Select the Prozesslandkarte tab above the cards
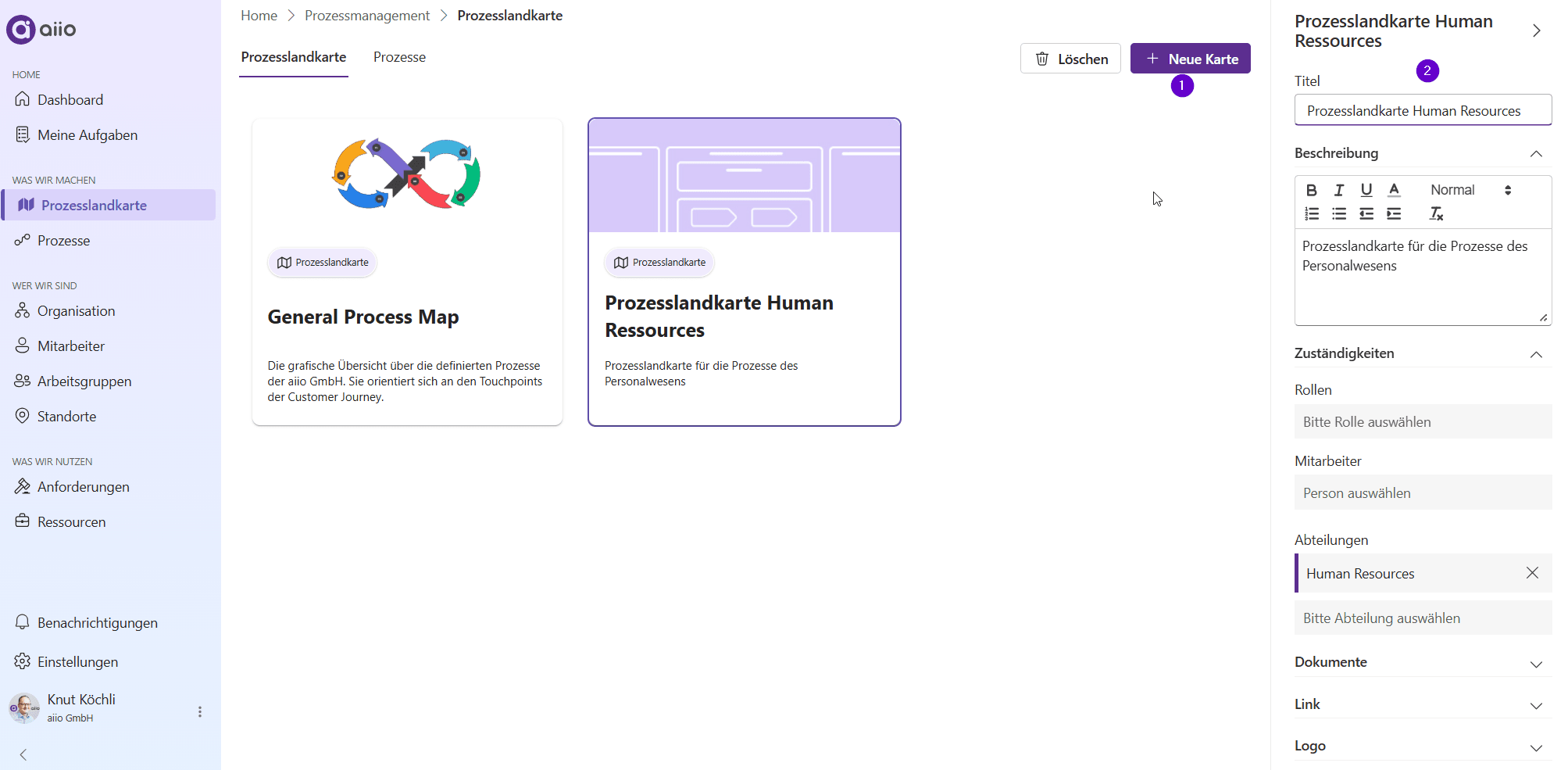Image resolution: width=1568 pixels, height=770 pixels. pos(294,57)
